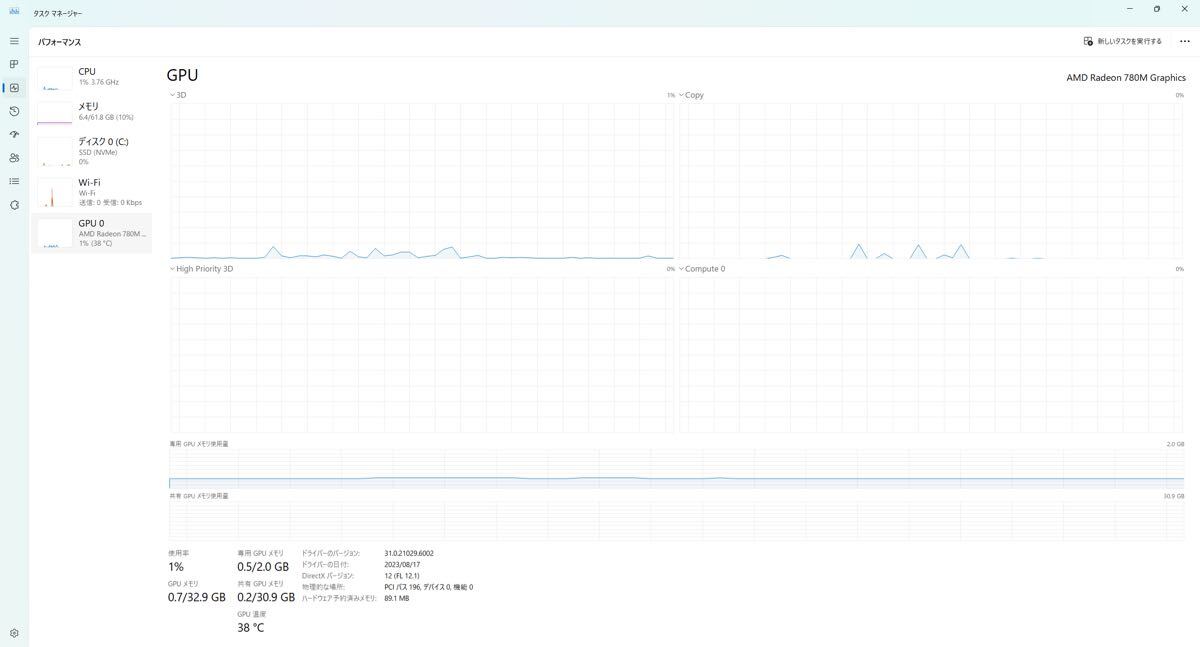
Task: Click the 0.5/2.0 GB dedicated memory value
Action: (x=263, y=567)
